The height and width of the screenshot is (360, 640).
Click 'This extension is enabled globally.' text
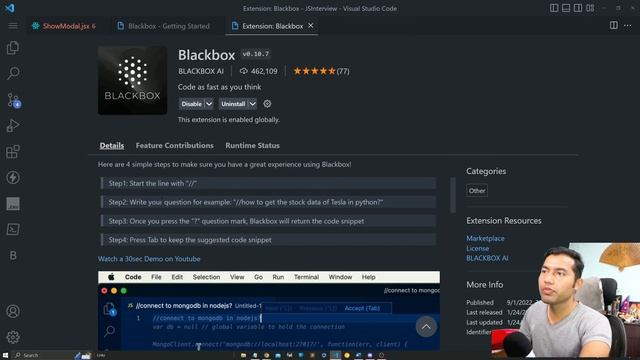tap(229, 120)
